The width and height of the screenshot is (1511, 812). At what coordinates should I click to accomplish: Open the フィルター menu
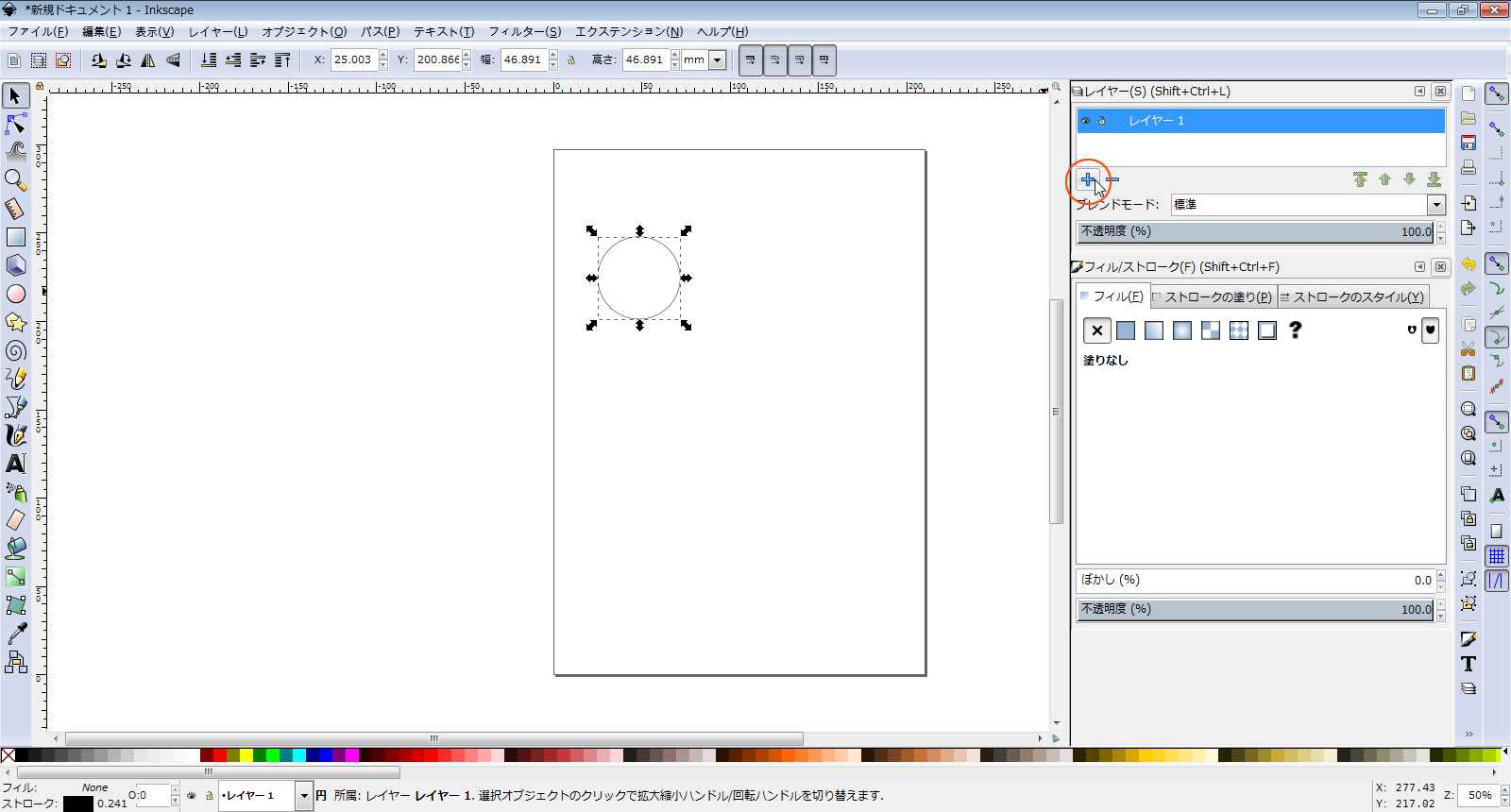coord(524,31)
